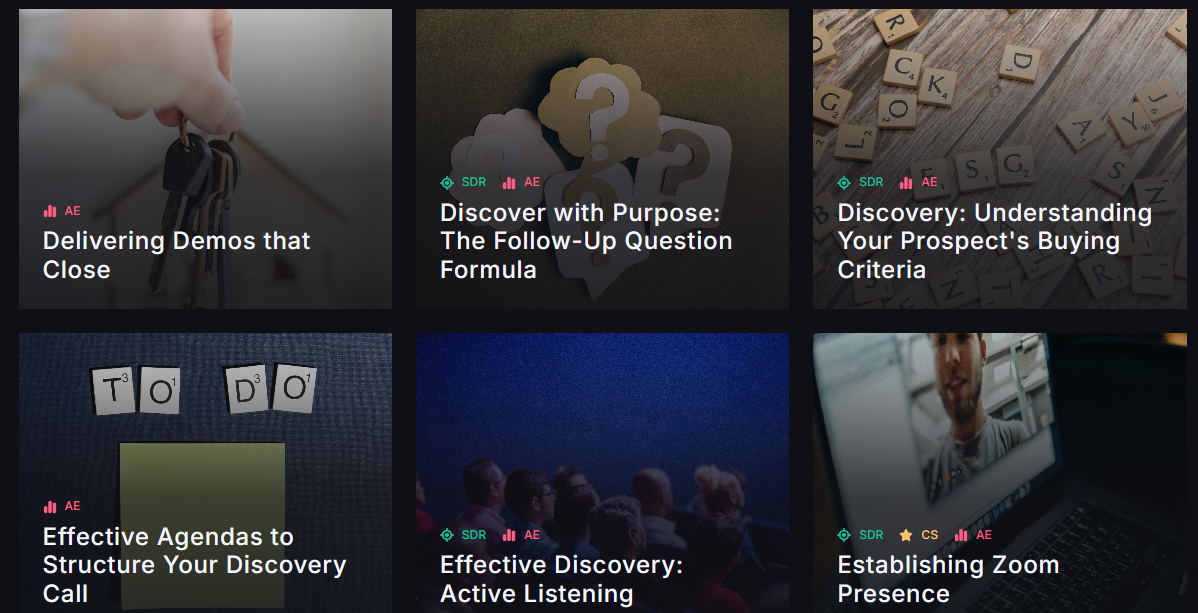Open Discovery: Understanding Your Prospect's Buying Criteria
1198x613 pixels.
pyautogui.click(x=995, y=241)
